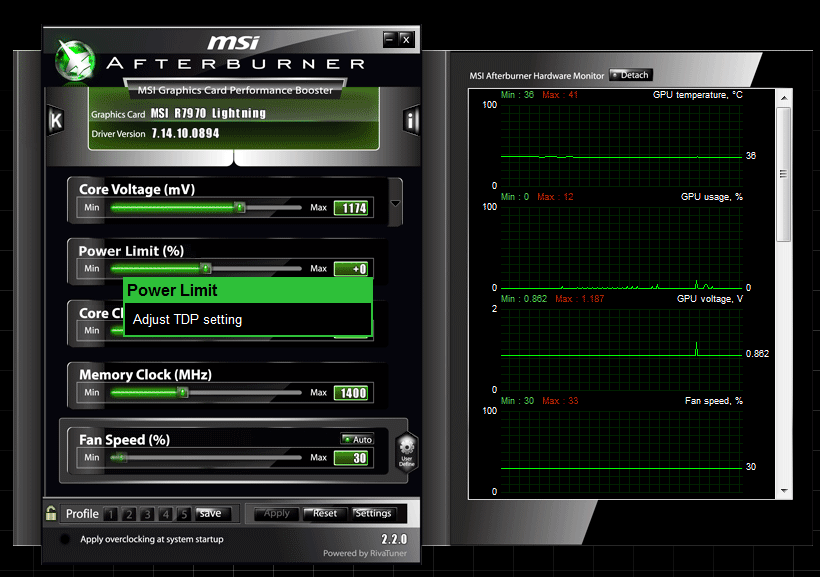Adjust the Power Limit slider handle
The width and height of the screenshot is (820, 577).
tap(206, 268)
